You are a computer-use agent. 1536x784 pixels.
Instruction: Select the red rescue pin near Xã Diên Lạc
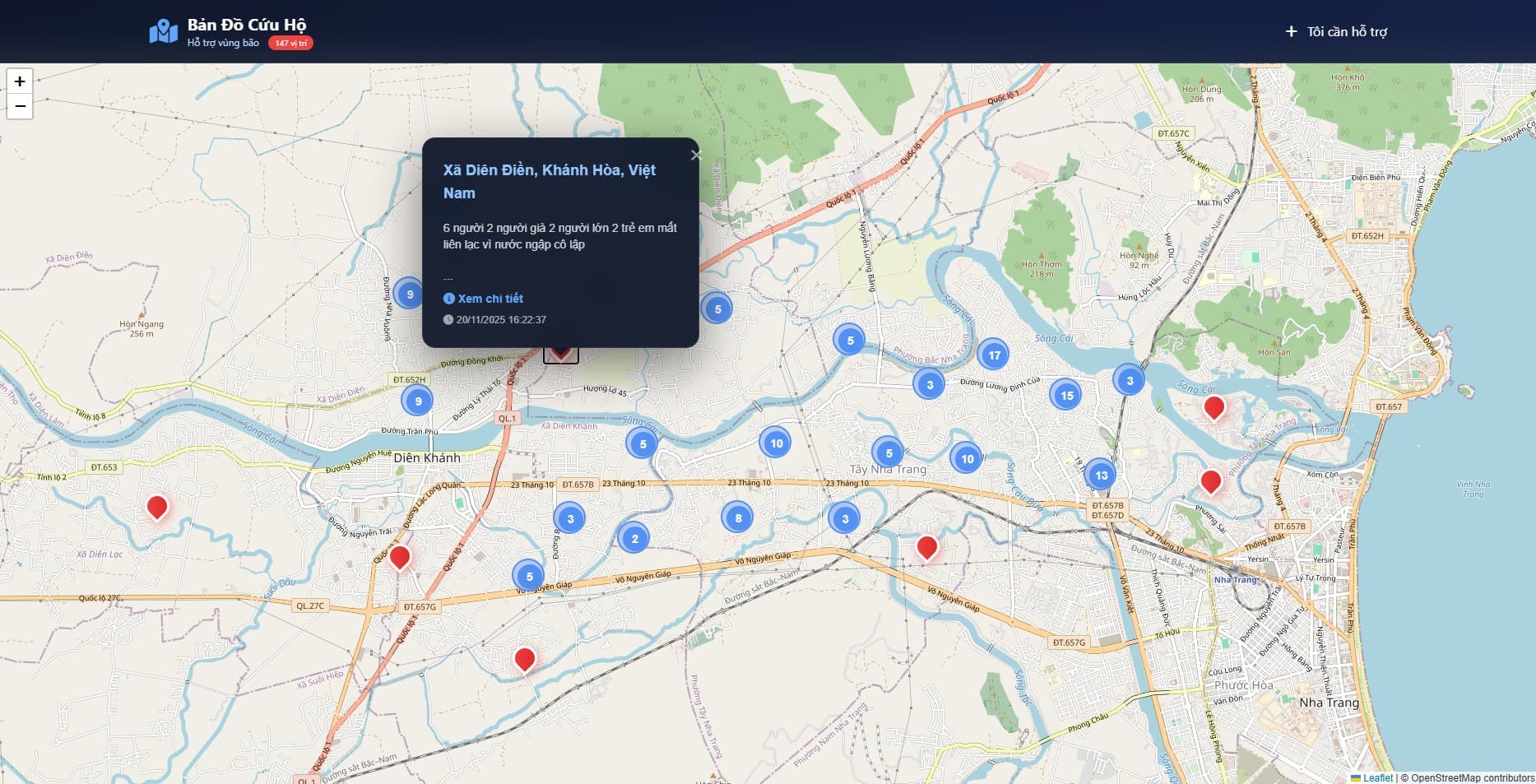pyautogui.click(x=157, y=505)
